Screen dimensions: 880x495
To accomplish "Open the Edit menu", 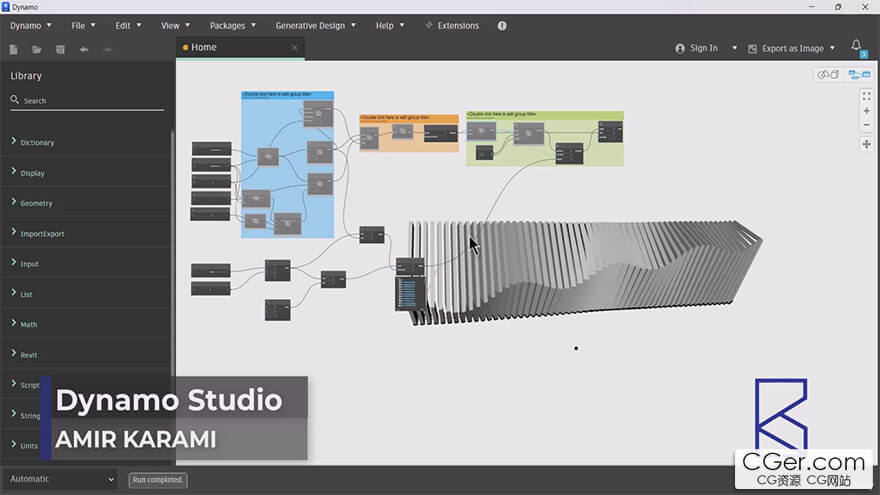I will [x=128, y=26].
